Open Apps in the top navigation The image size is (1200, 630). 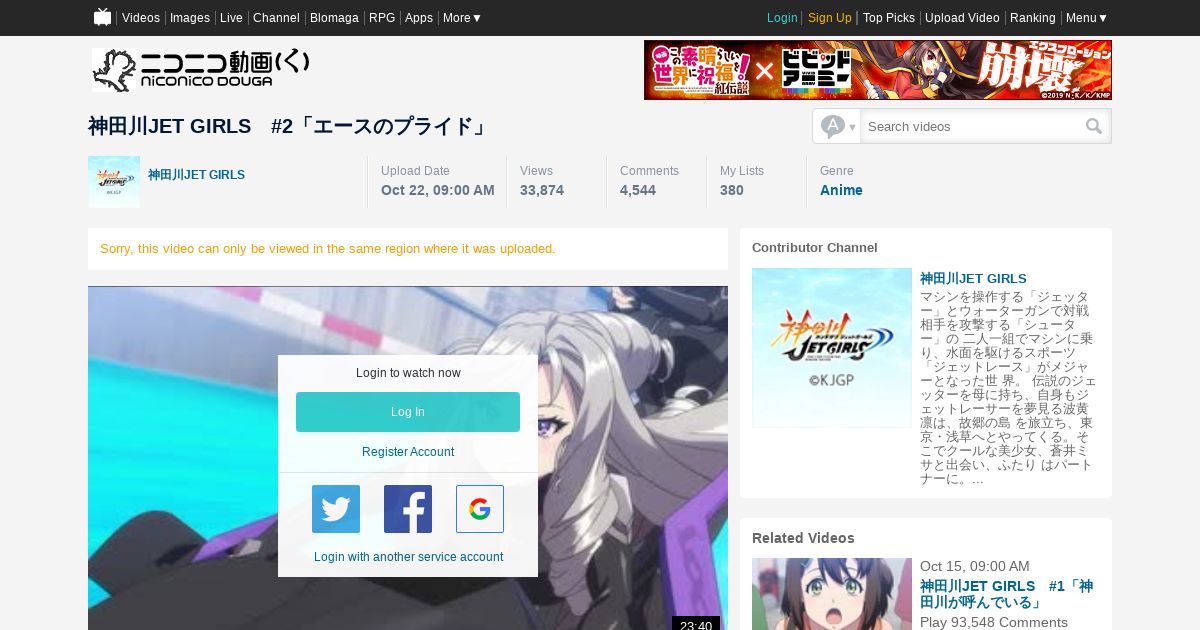tap(419, 18)
